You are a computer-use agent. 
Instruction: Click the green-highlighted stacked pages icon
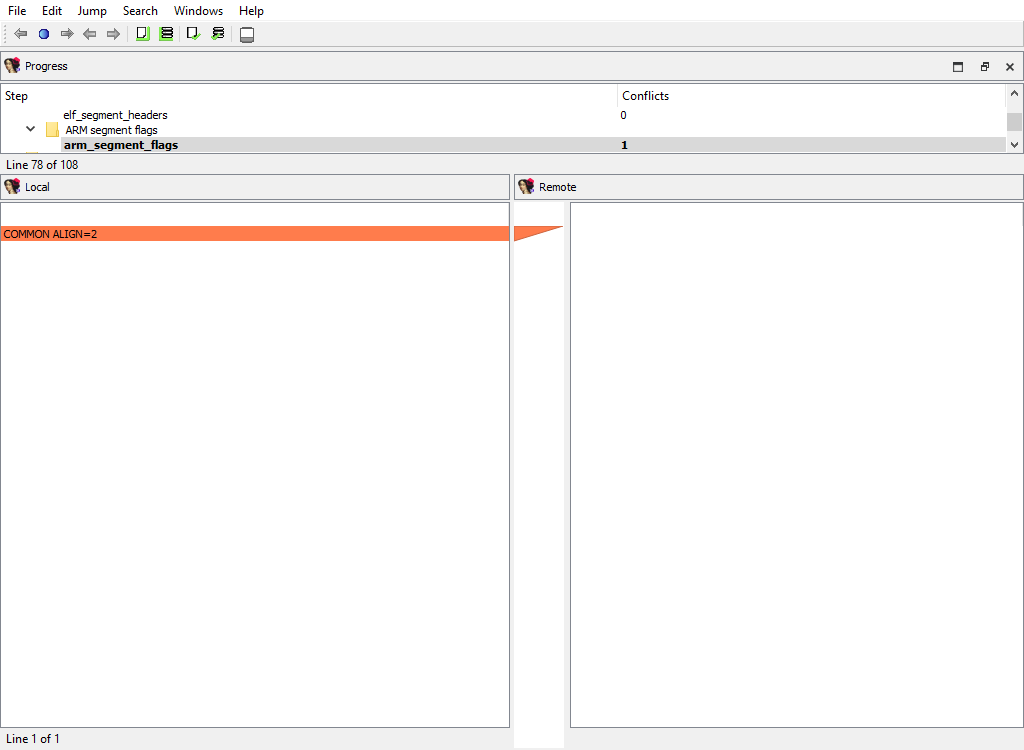coord(166,34)
